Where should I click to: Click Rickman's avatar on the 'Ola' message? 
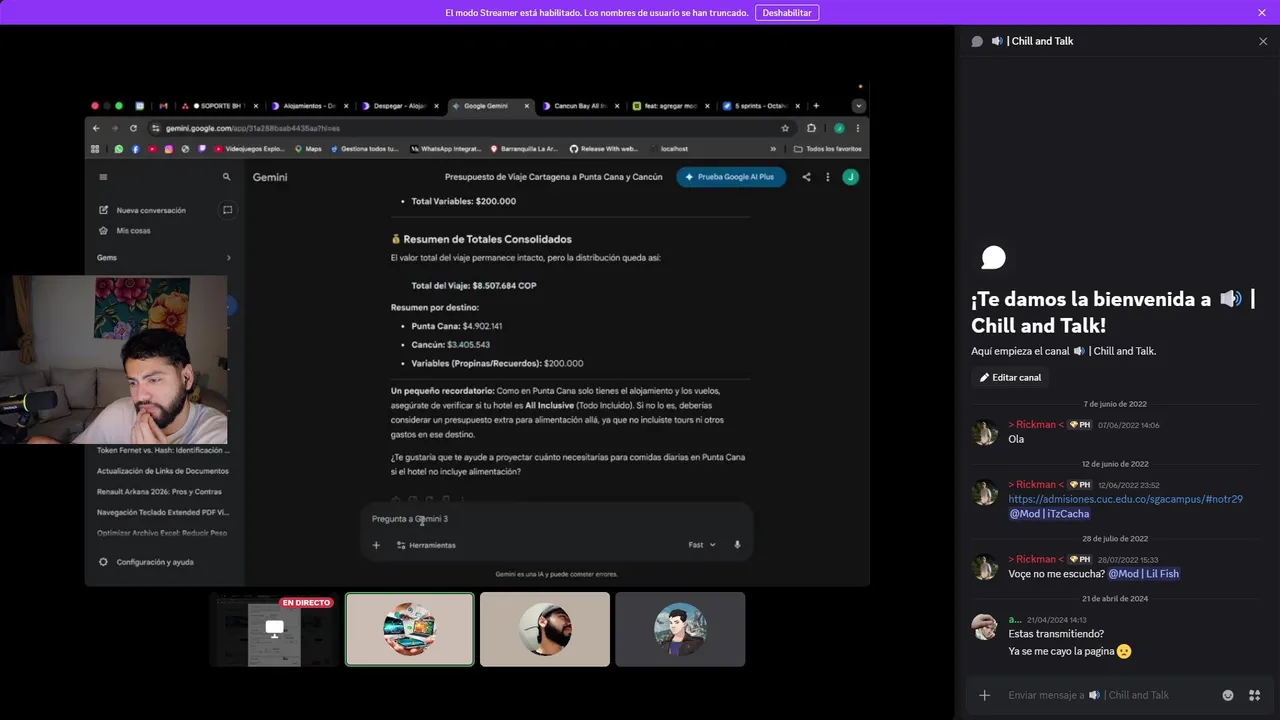[985, 432]
